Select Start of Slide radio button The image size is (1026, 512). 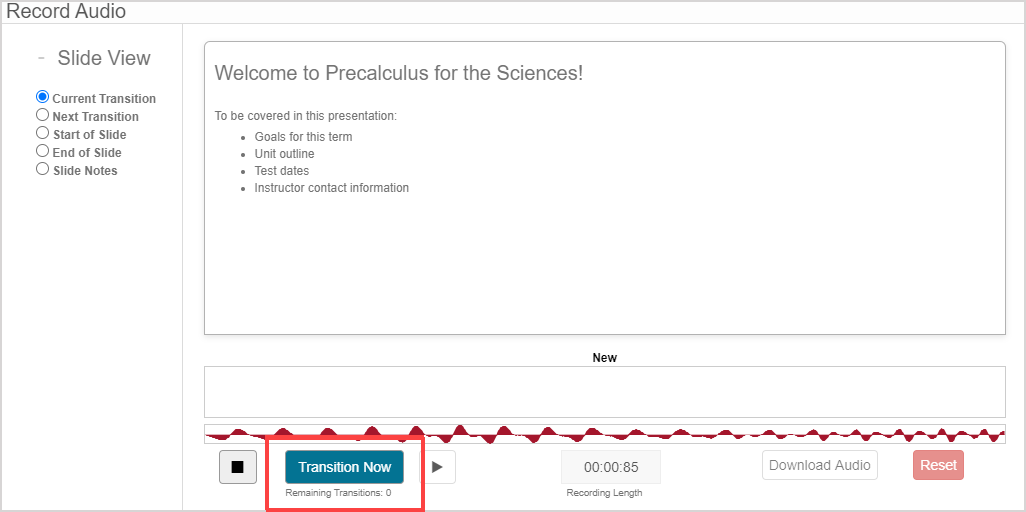(x=43, y=134)
